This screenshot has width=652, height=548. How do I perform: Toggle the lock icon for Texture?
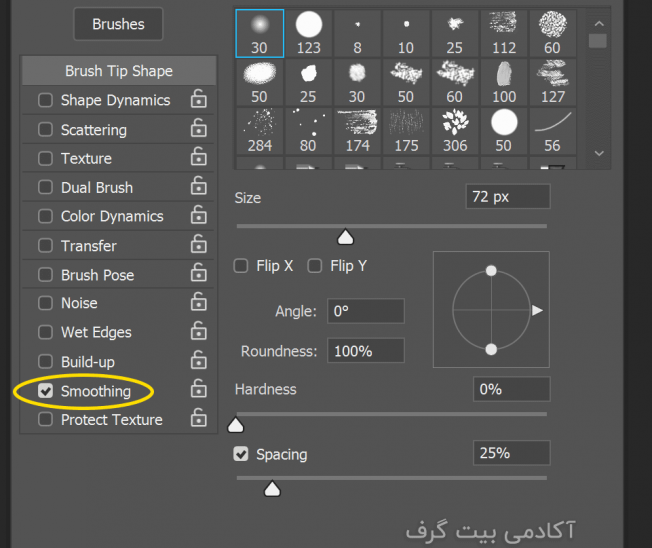tap(198, 157)
